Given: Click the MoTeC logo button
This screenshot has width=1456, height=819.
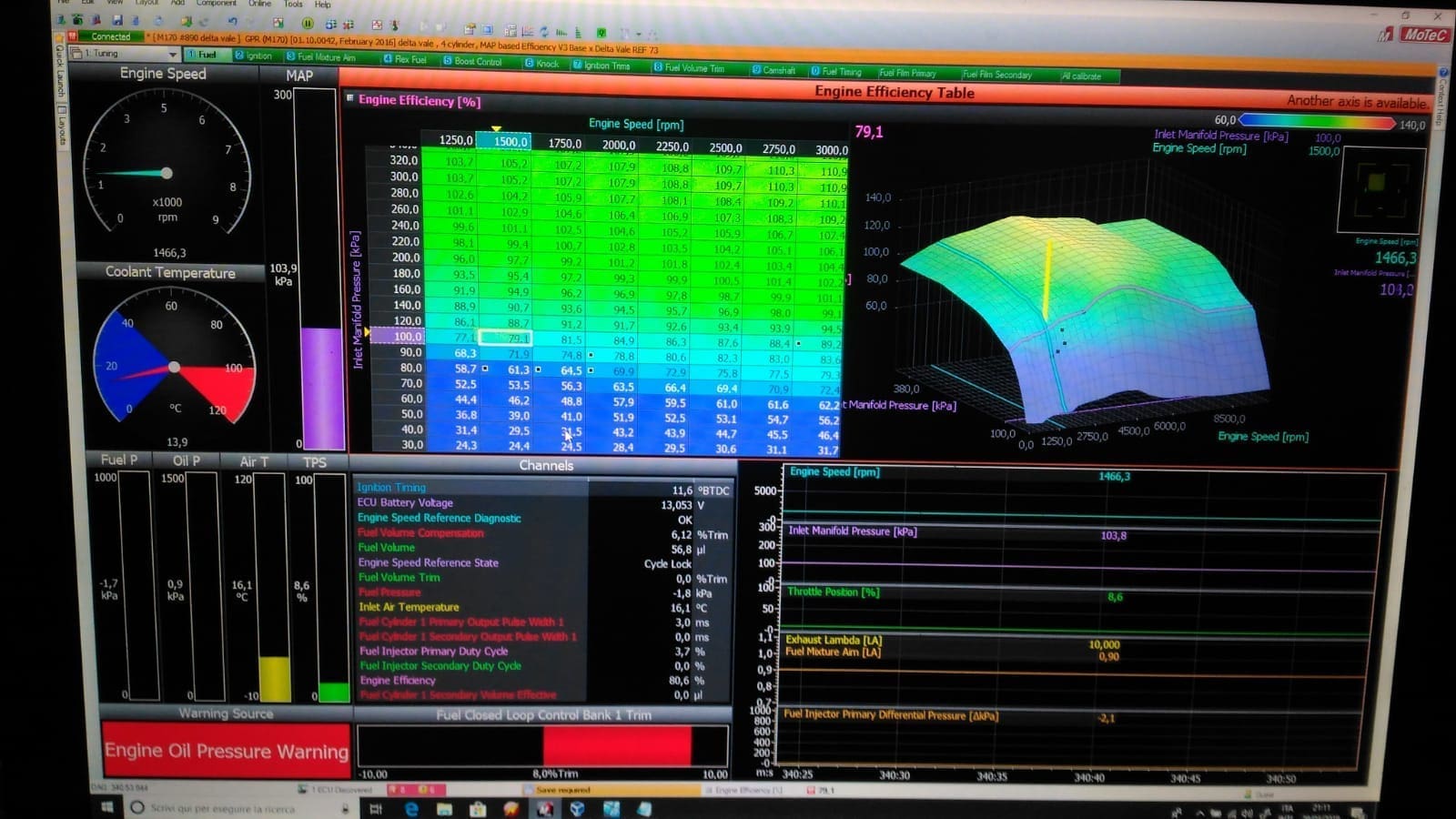Looking at the screenshot, I should coord(1424,35).
